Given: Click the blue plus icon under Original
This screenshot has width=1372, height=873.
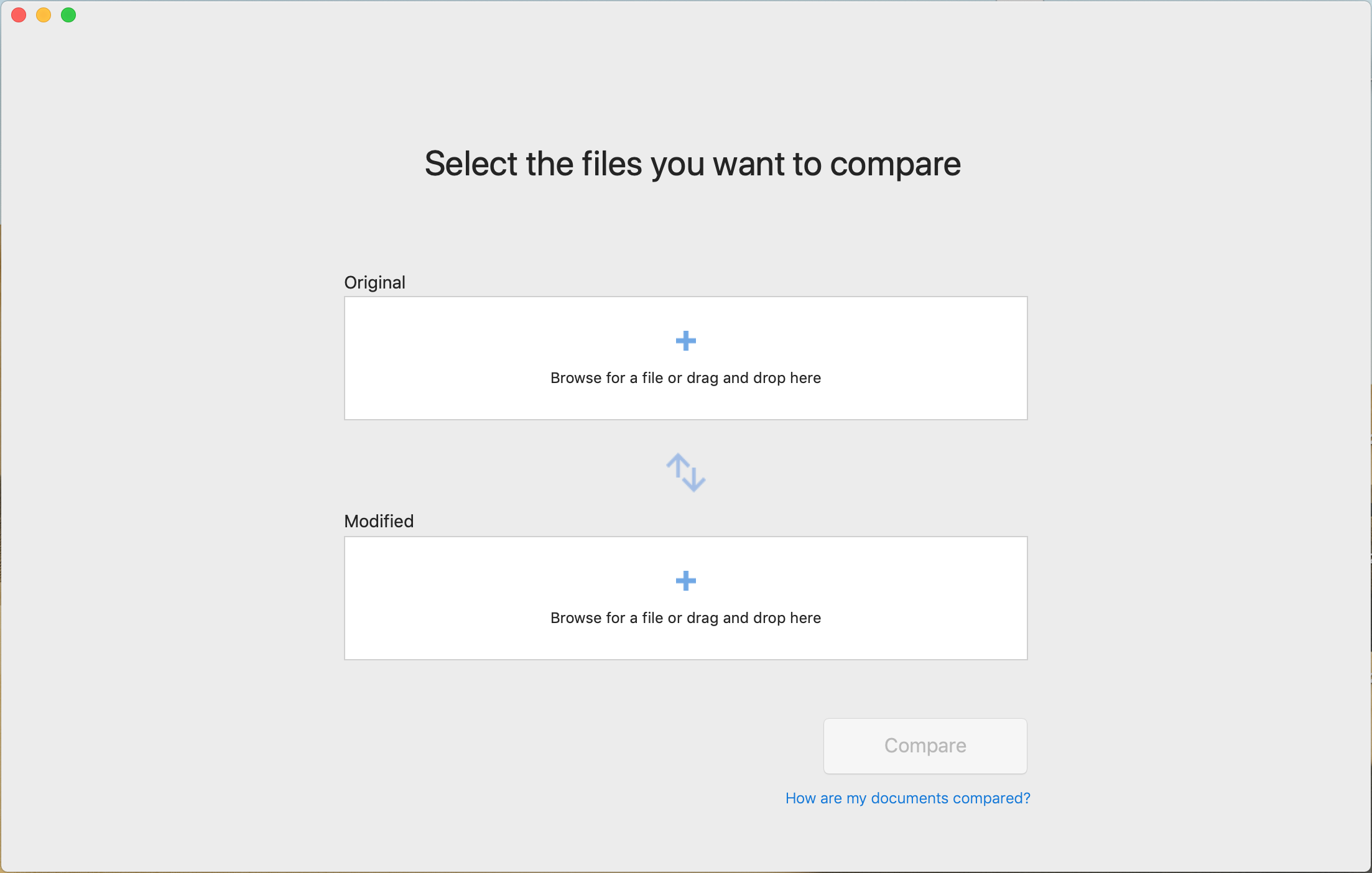Looking at the screenshot, I should [x=685, y=341].
